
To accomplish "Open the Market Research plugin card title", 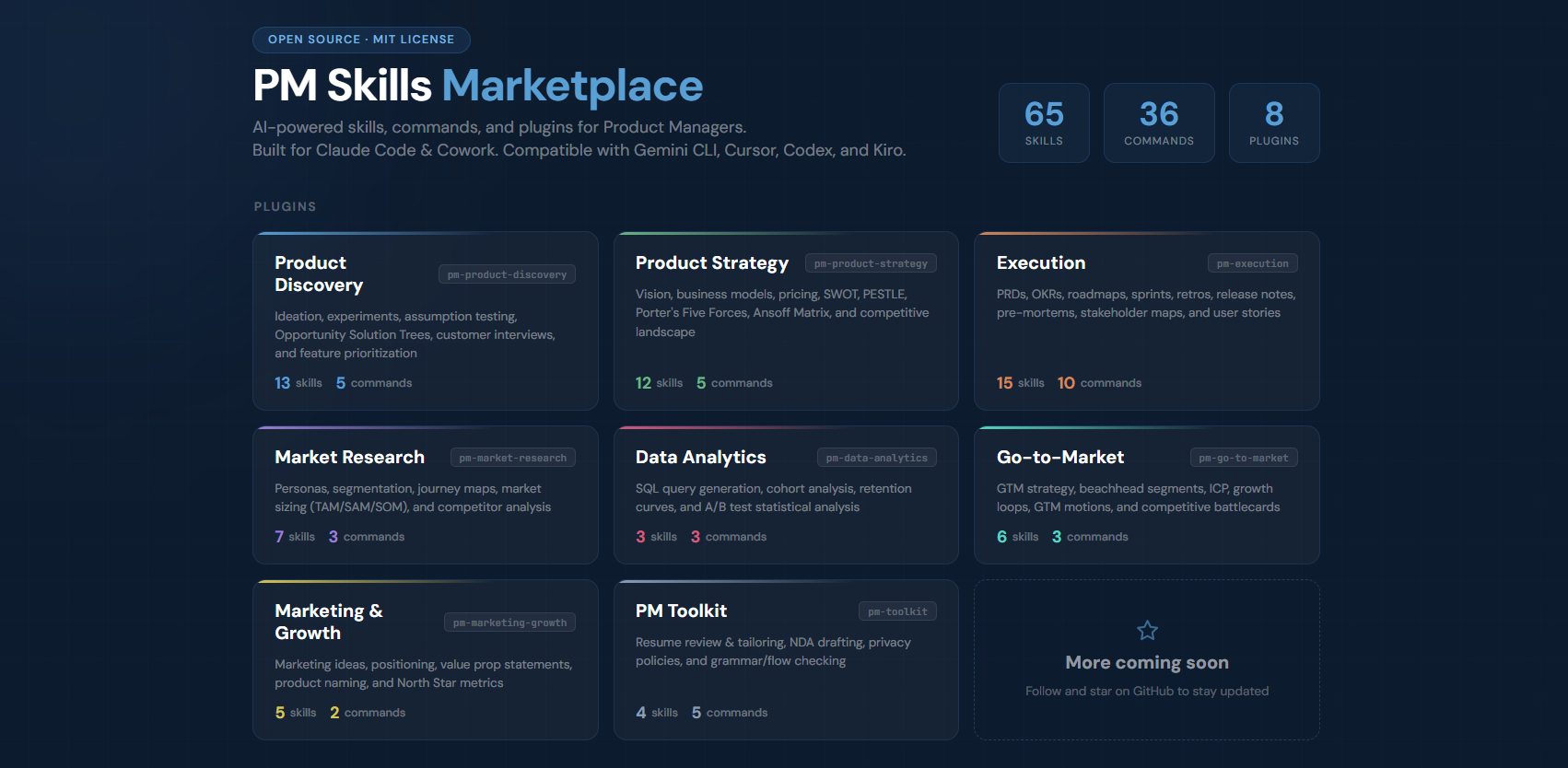I will coord(349,458).
